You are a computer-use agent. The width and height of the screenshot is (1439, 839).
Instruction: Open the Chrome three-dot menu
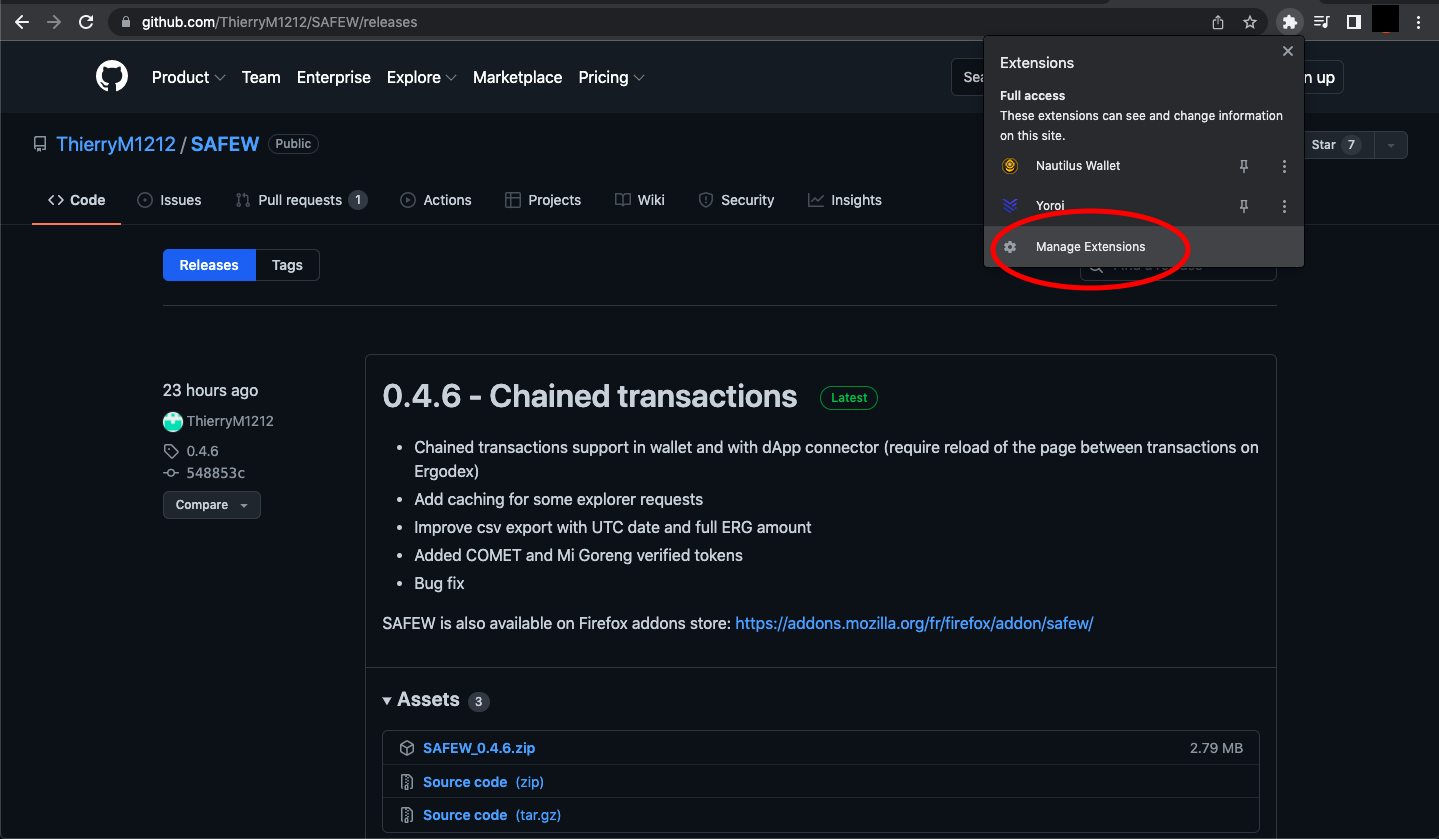pyautogui.click(x=1418, y=22)
